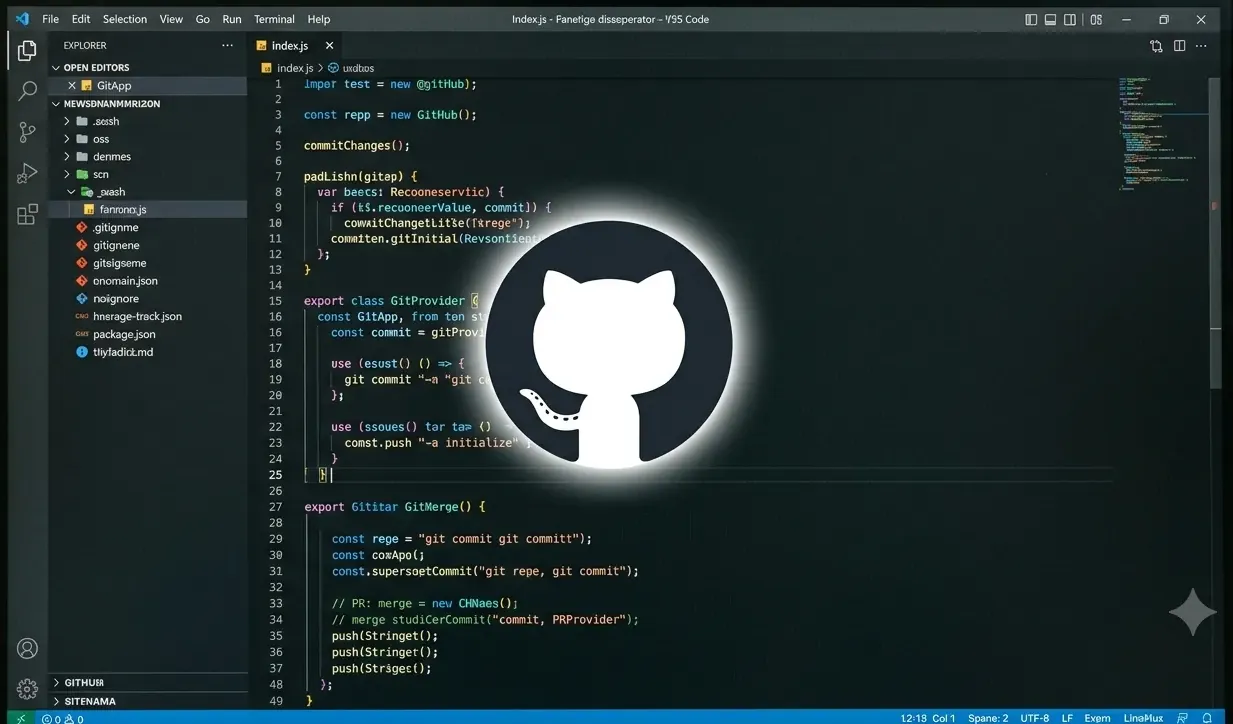Click the VS Code logo in title bar
The image size is (1233, 724).
(22, 19)
